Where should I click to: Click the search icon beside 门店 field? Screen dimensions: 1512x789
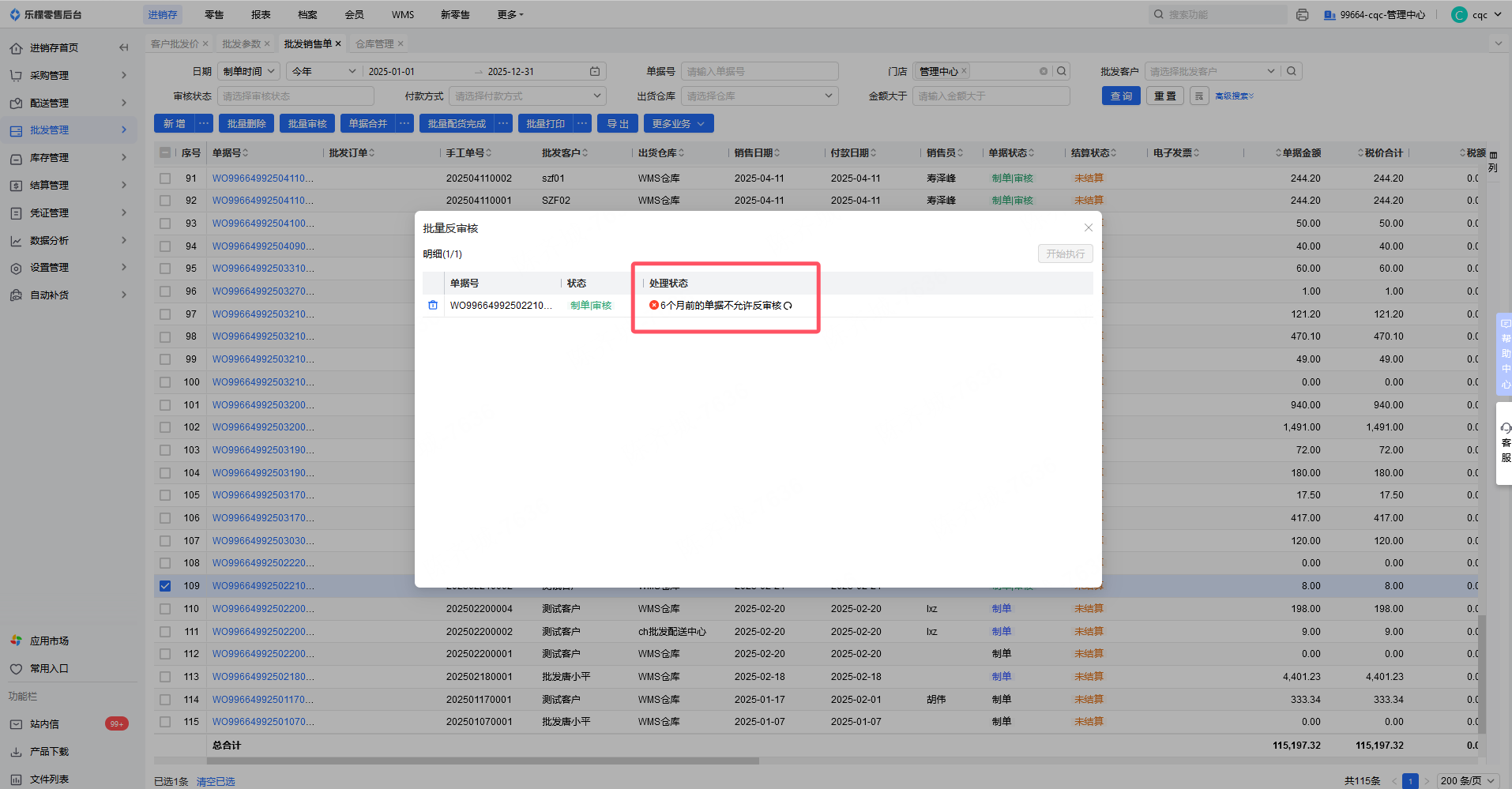(1062, 71)
